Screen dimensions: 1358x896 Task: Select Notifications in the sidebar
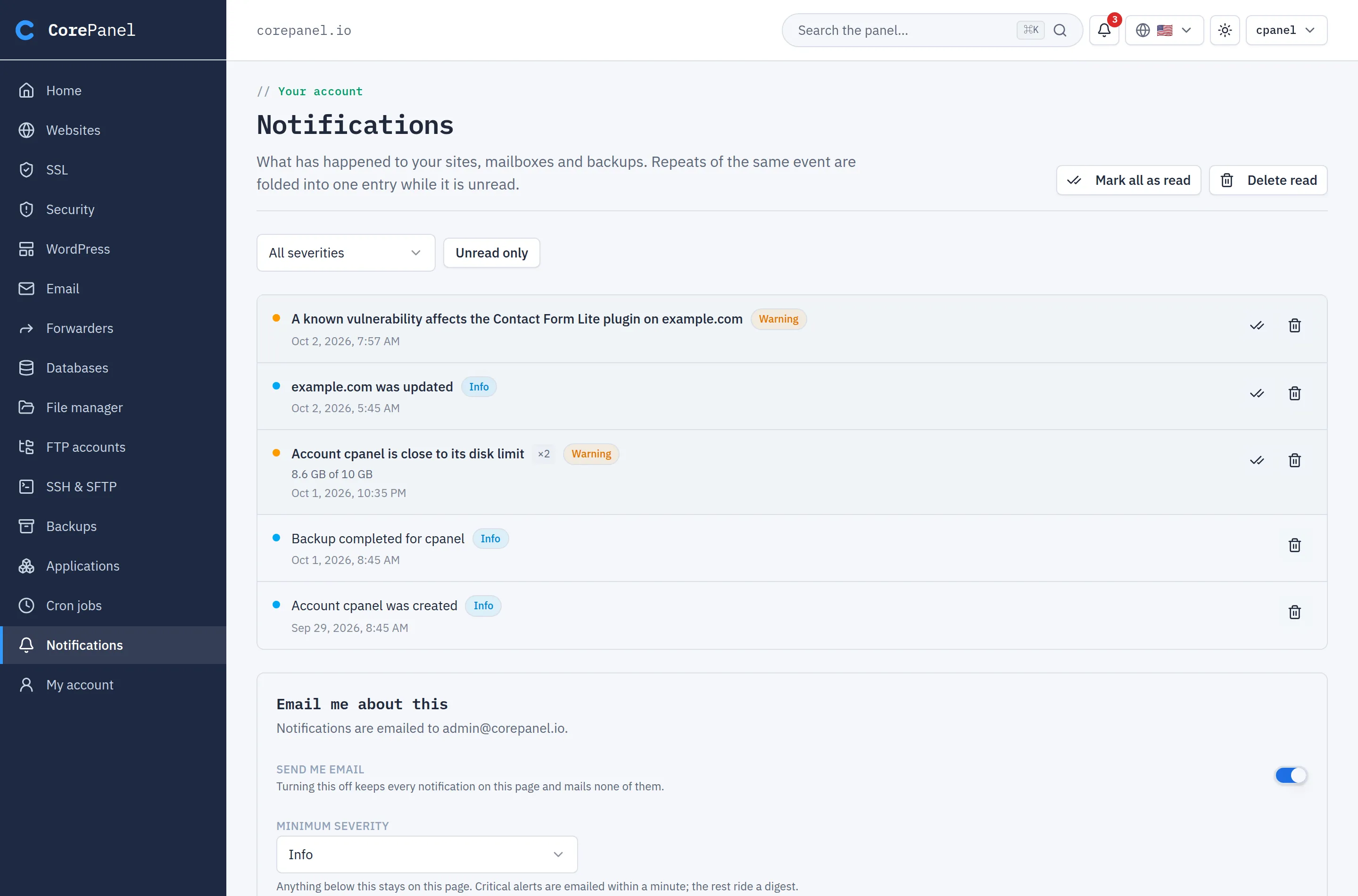click(113, 645)
